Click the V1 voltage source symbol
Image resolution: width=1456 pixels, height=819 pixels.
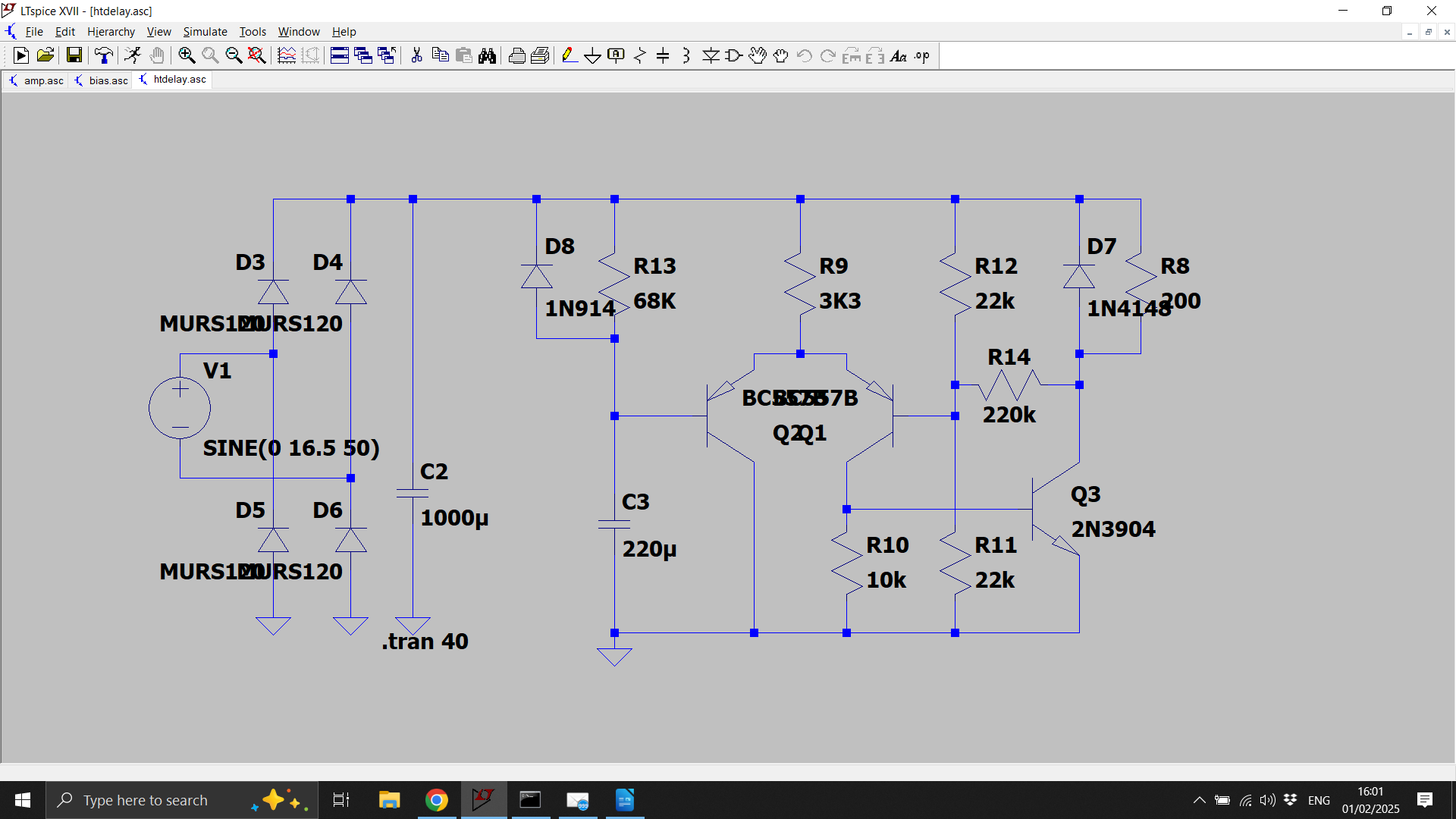point(180,408)
